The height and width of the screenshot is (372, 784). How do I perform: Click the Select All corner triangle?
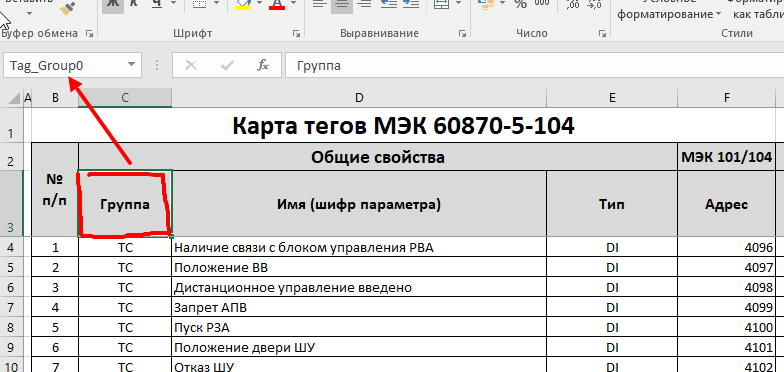pos(13,98)
